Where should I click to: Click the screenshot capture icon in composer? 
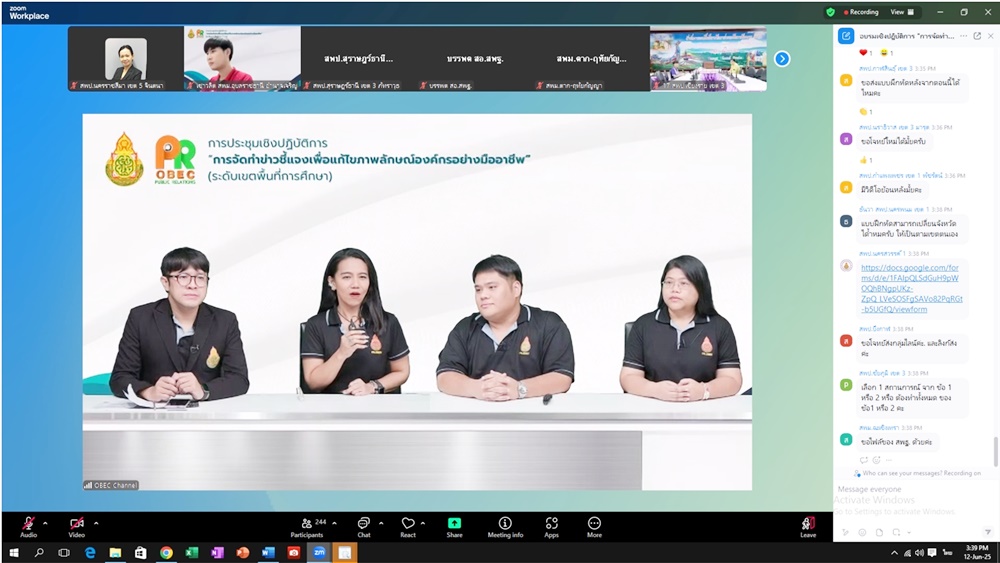(896, 532)
